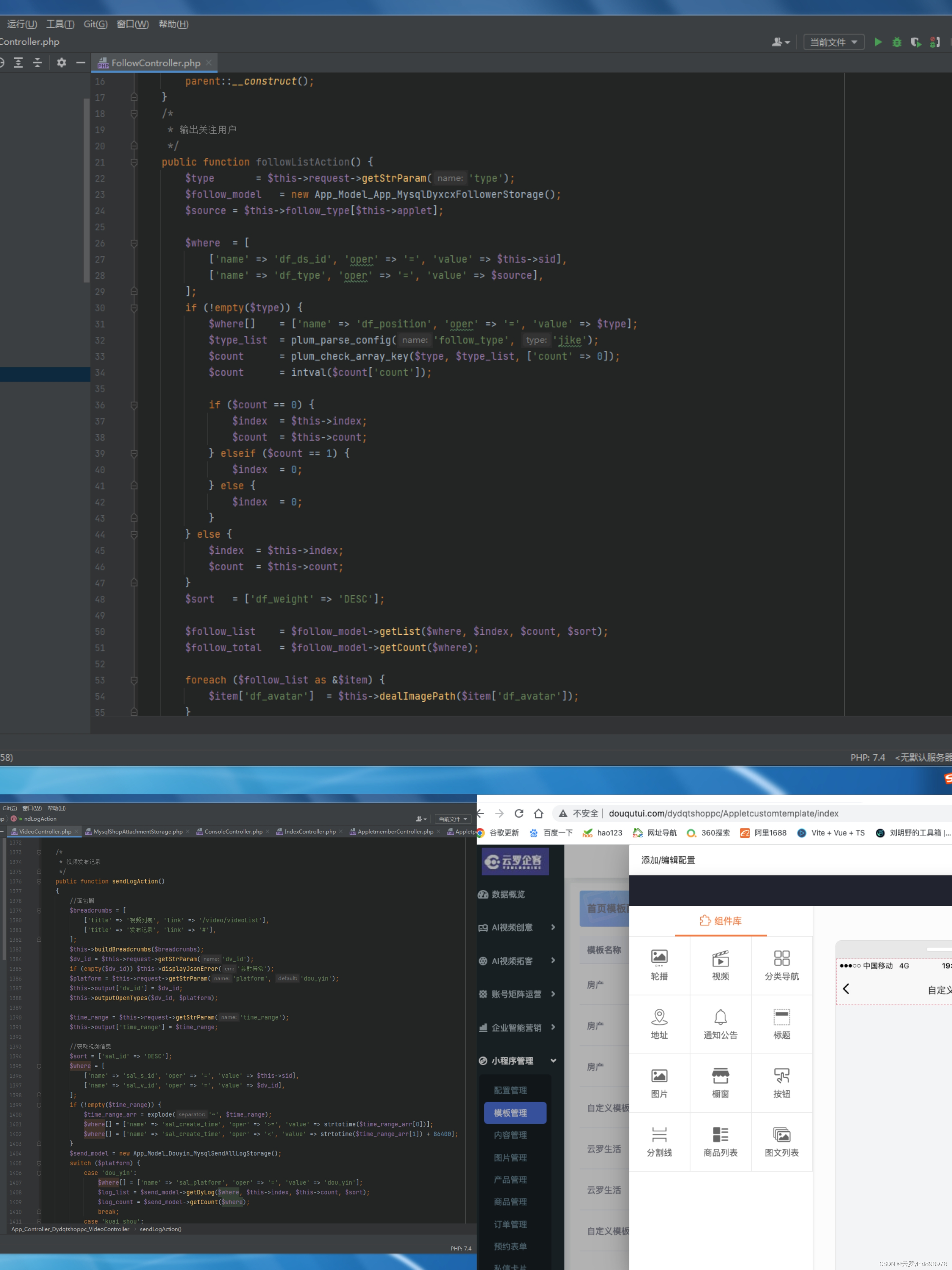
Task: Open the 当前文件 run configuration dropdown
Action: (x=833, y=42)
